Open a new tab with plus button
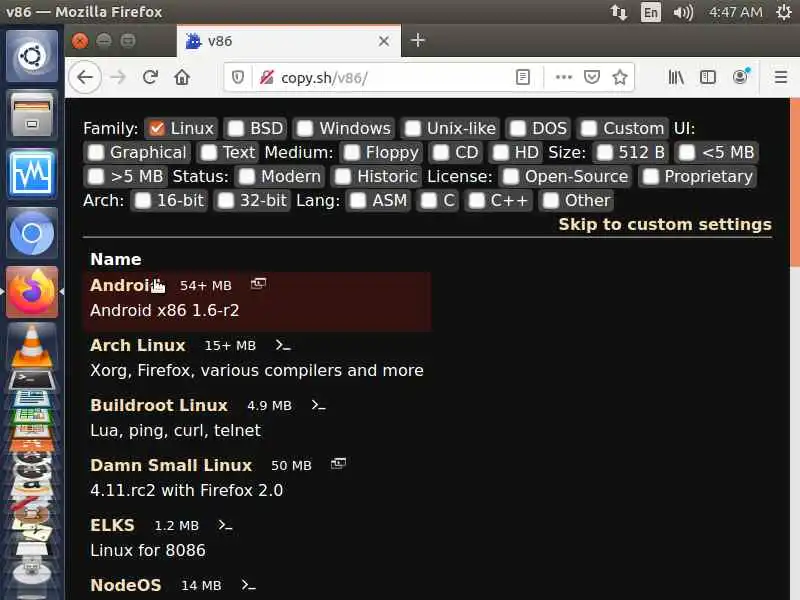This screenshot has height=600, width=800. (x=418, y=40)
